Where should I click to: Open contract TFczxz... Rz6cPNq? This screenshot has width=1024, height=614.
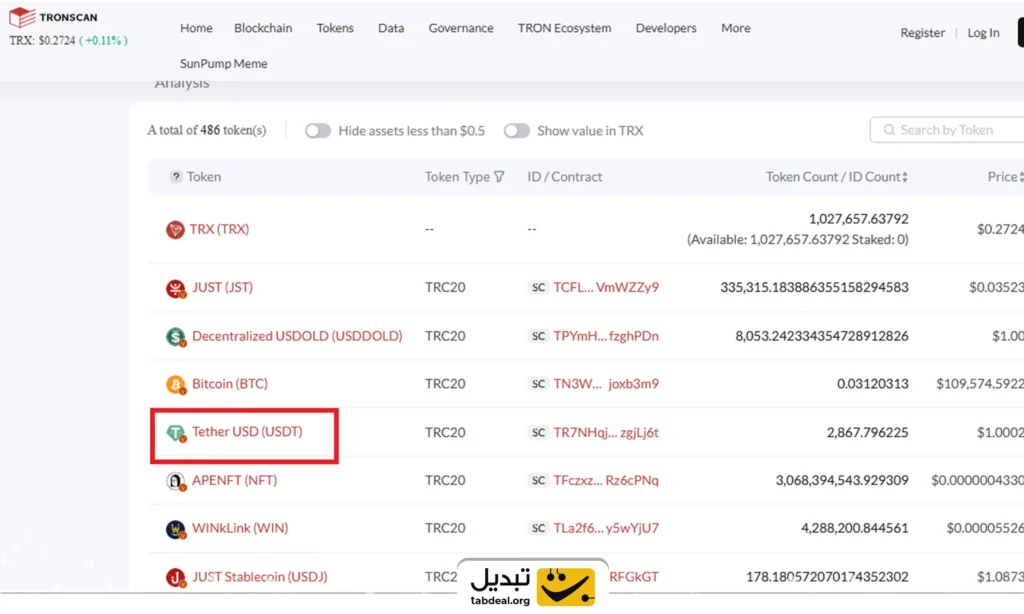(606, 480)
